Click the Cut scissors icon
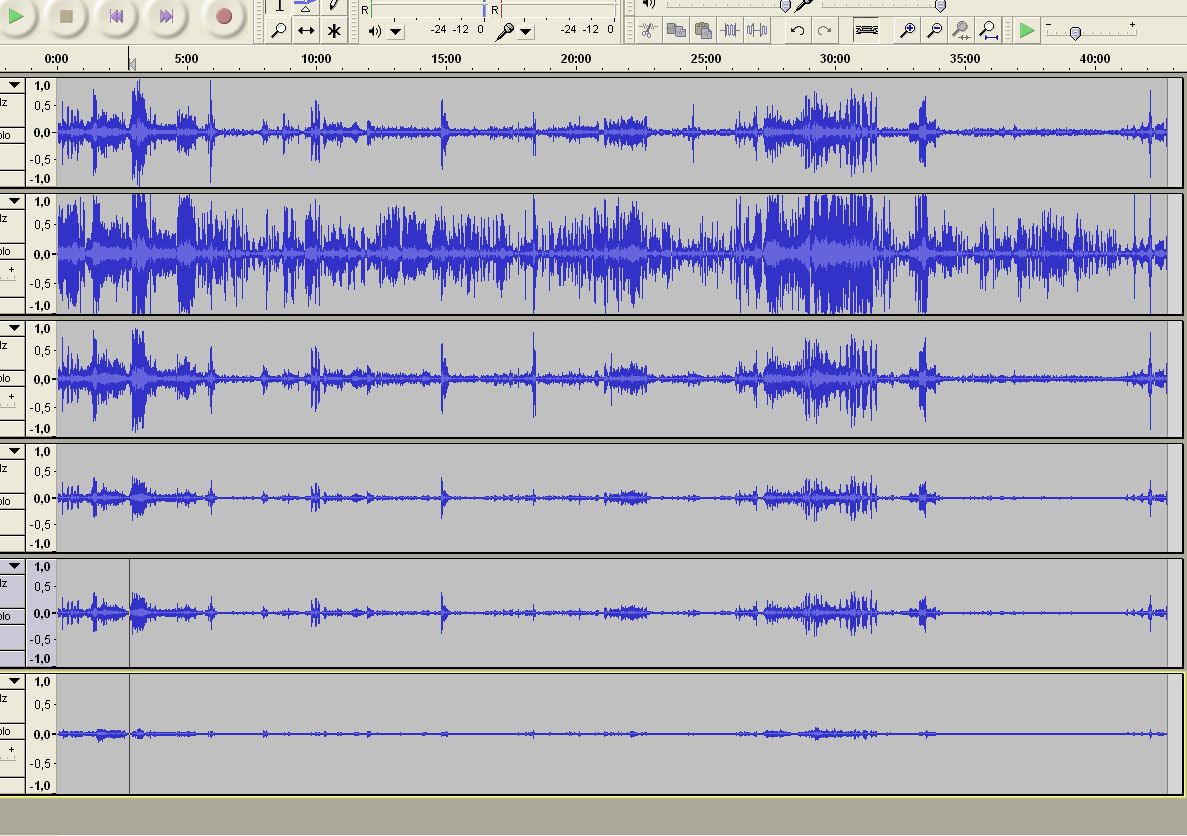Screen dimensions: 1187x836 tap(648, 31)
